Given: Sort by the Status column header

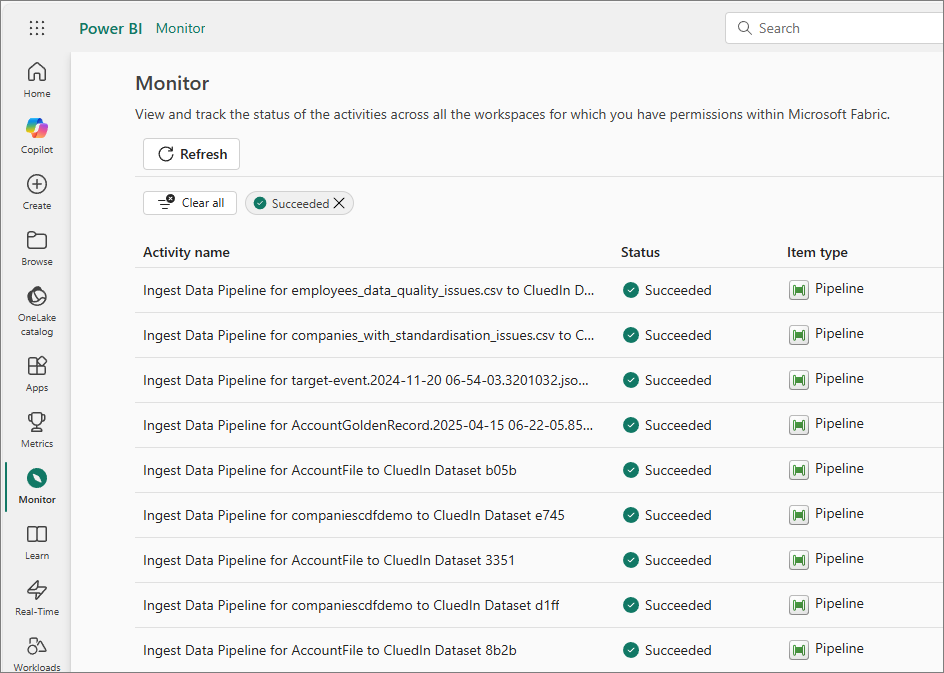Looking at the screenshot, I should (640, 252).
